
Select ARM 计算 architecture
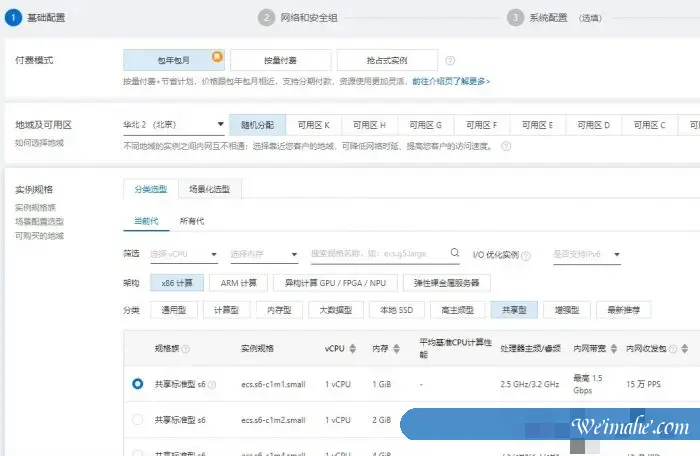238,283
